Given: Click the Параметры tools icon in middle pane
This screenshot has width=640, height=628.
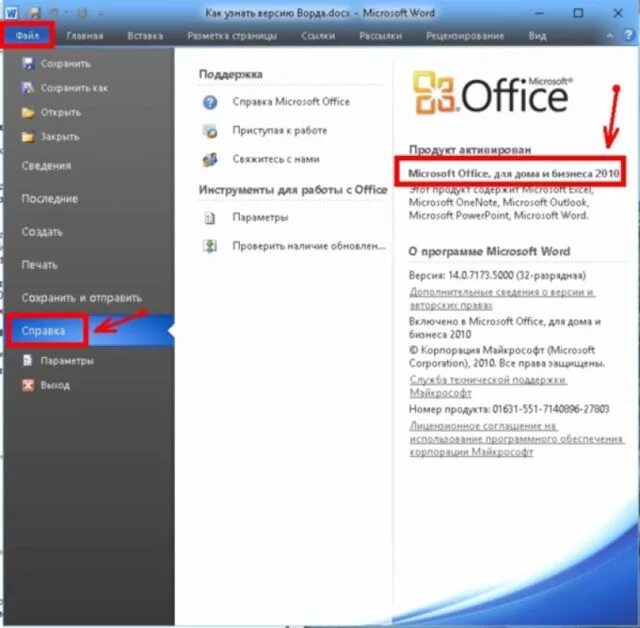Looking at the screenshot, I should click(x=209, y=217).
